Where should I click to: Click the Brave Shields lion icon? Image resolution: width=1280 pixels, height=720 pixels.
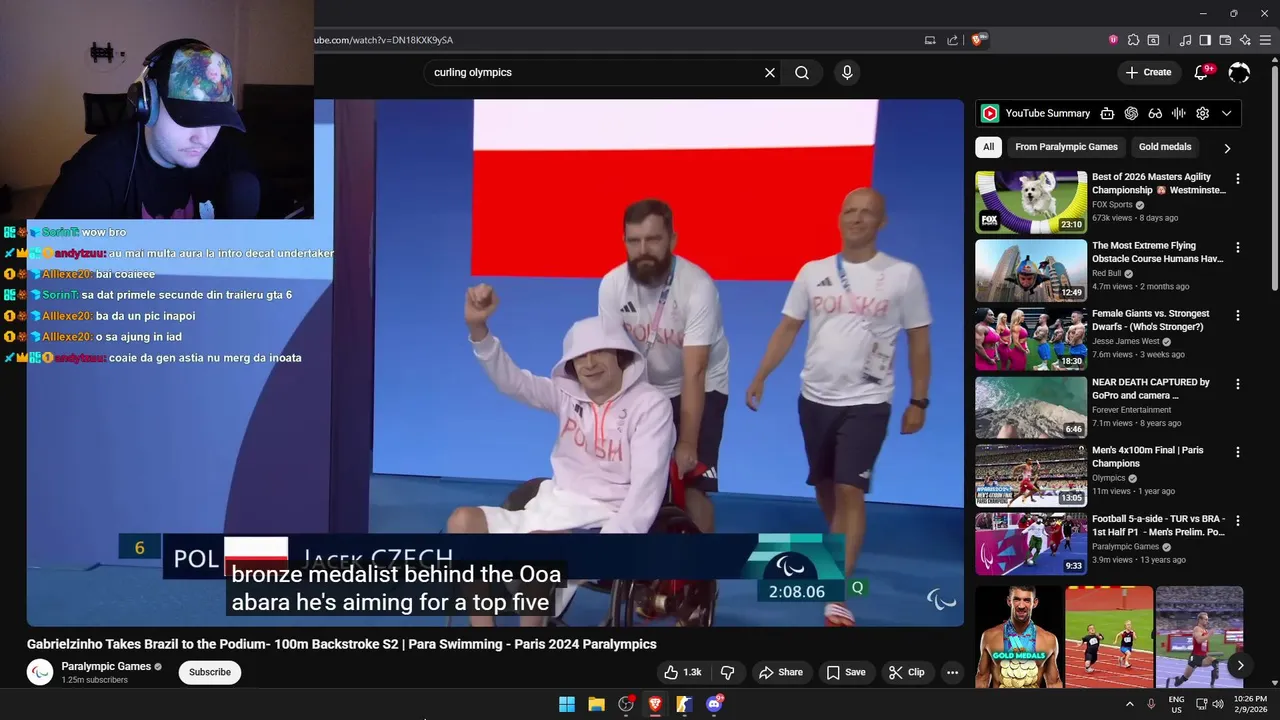[x=978, y=40]
